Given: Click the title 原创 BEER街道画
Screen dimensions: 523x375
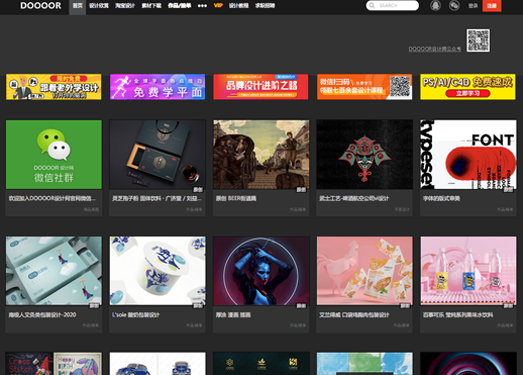Looking at the screenshot, I should coord(236,199).
